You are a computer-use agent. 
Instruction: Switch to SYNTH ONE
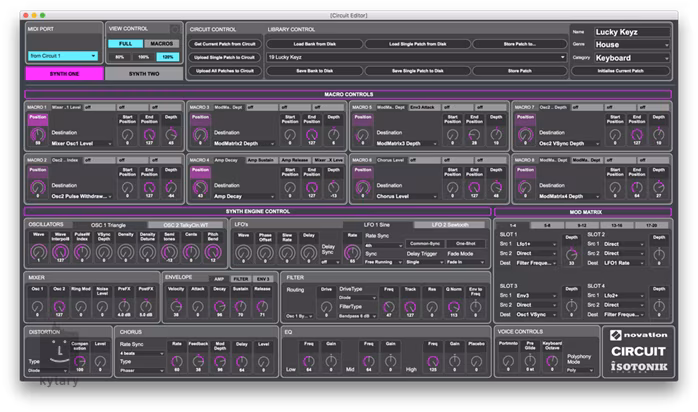pos(64,73)
